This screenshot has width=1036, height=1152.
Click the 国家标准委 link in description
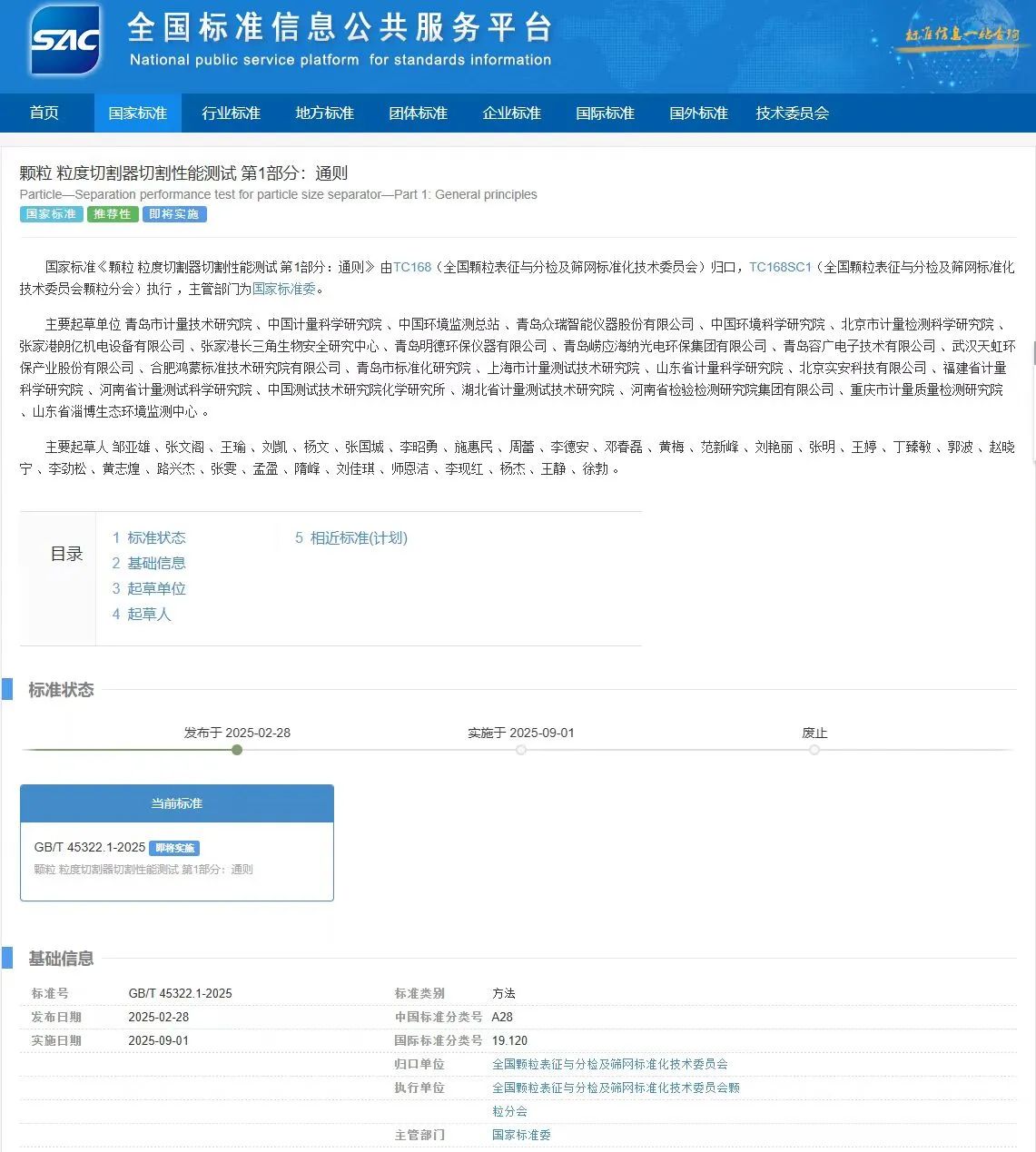click(284, 289)
